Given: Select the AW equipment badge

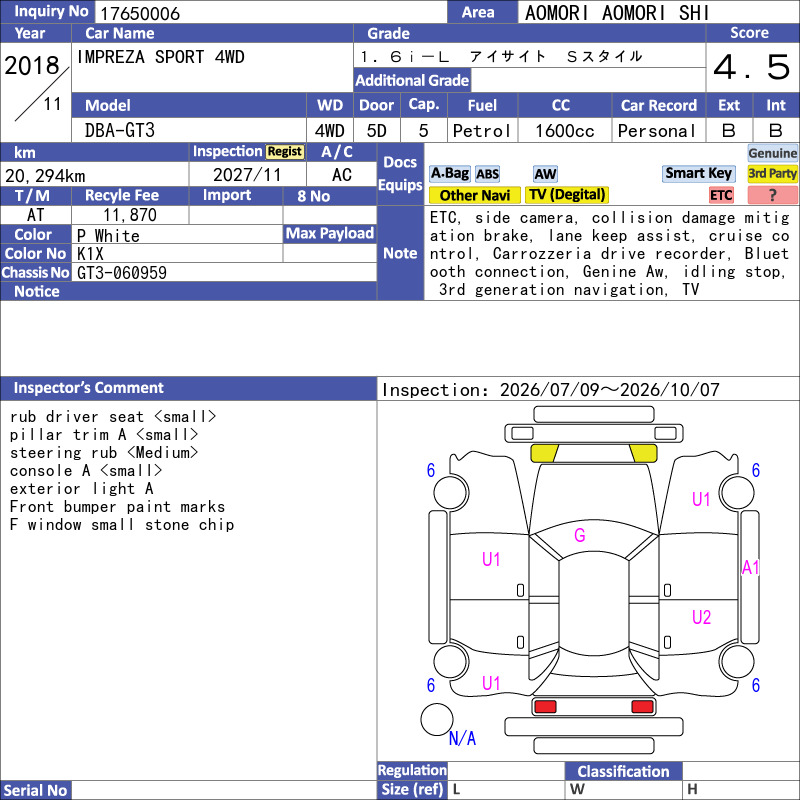Looking at the screenshot, I should 545,174.
